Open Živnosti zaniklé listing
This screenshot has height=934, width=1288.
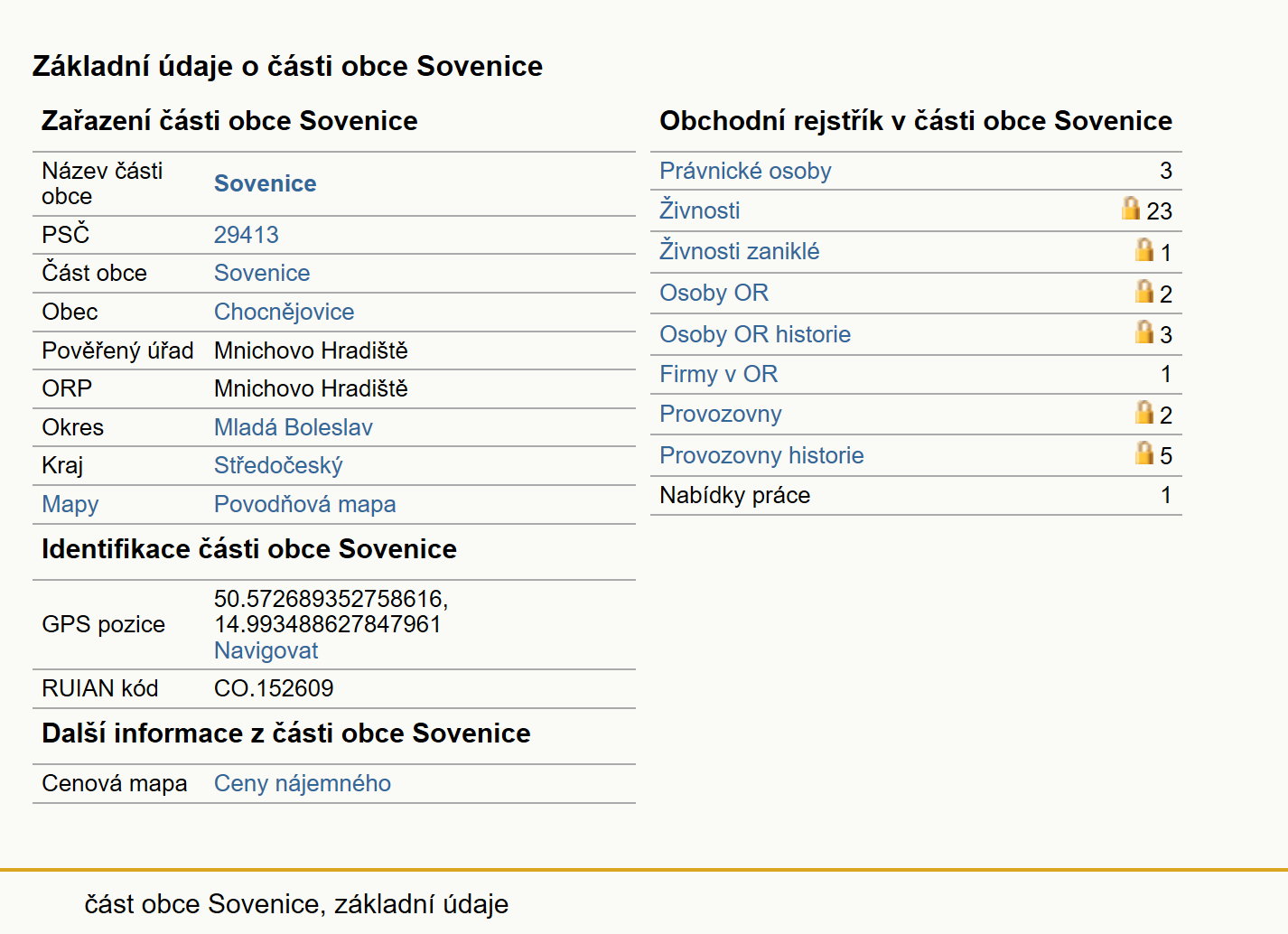pyautogui.click(x=740, y=251)
